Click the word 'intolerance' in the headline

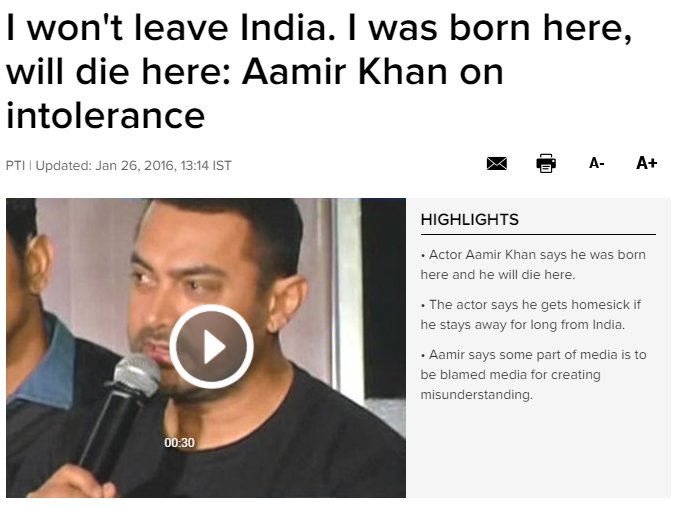[105, 116]
